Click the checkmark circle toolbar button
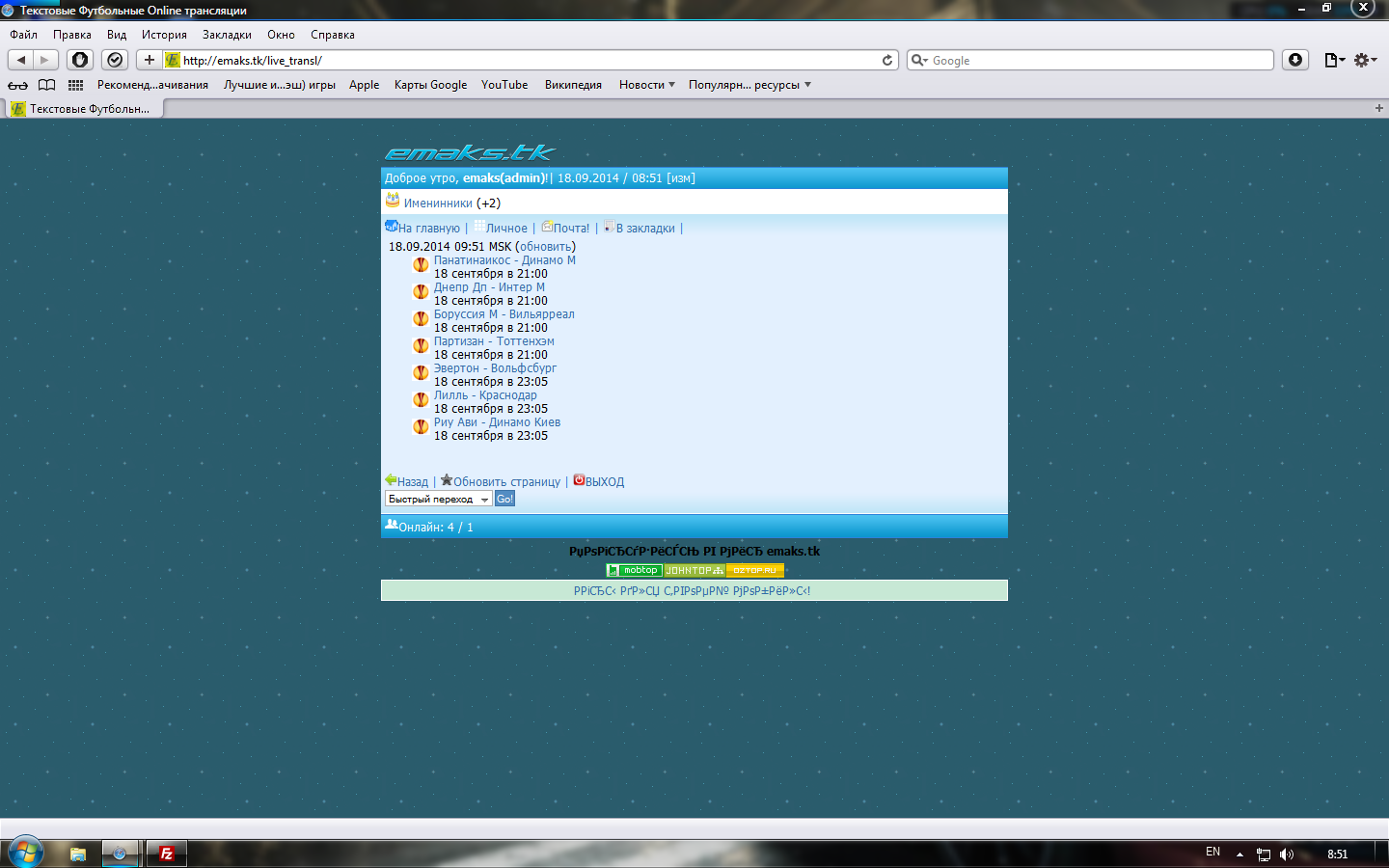 (x=115, y=60)
